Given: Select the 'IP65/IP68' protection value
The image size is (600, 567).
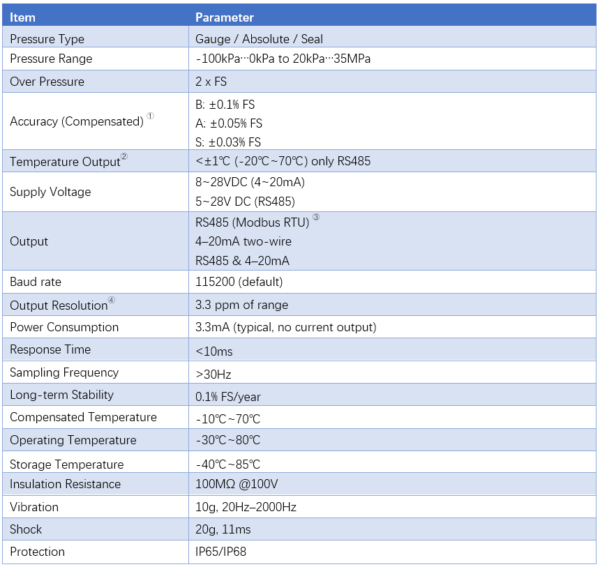Looking at the screenshot, I should (x=220, y=552).
